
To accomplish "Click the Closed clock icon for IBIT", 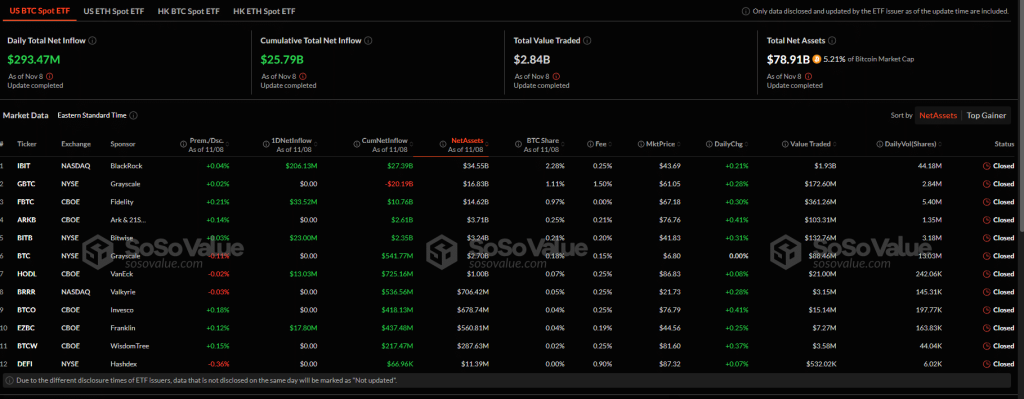I will pos(986,166).
